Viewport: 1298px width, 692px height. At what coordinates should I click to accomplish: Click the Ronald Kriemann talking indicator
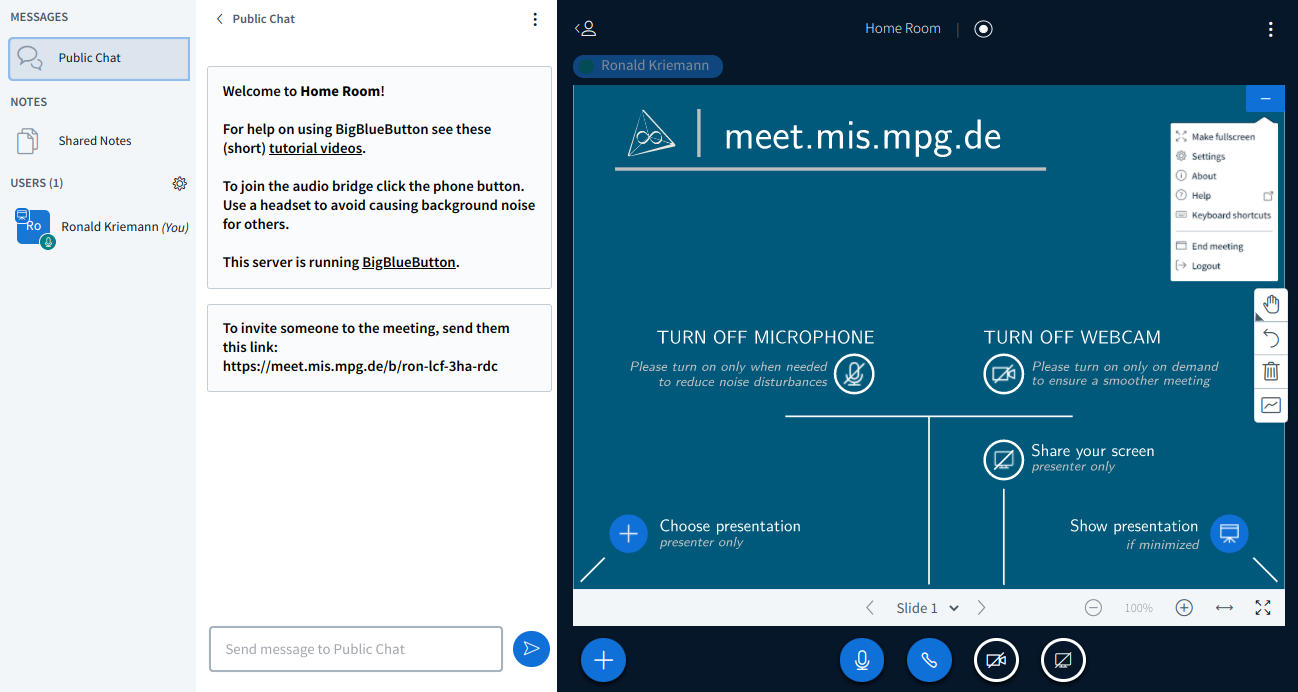[647, 66]
